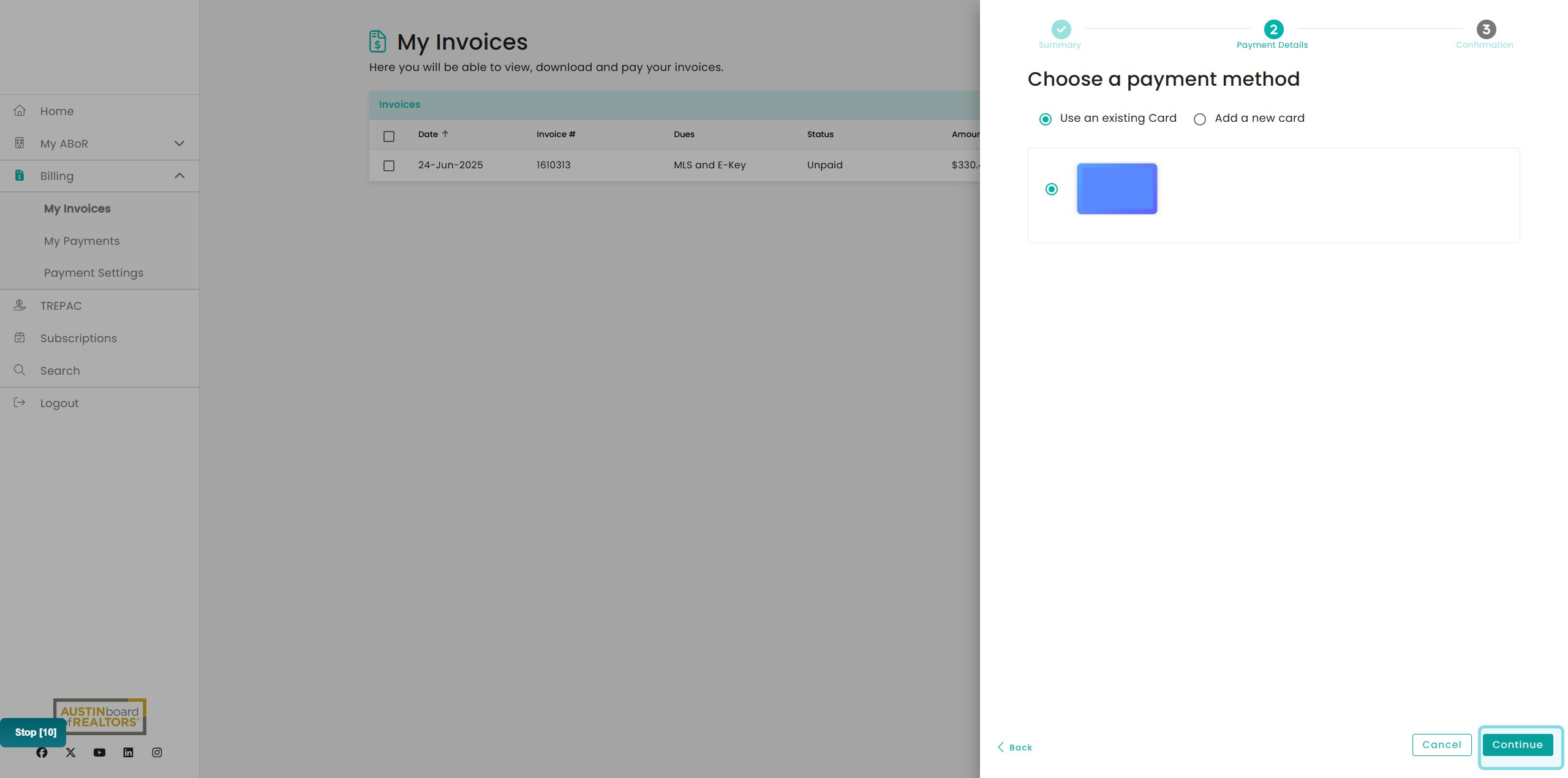Click the Date column sort arrow

click(445, 133)
